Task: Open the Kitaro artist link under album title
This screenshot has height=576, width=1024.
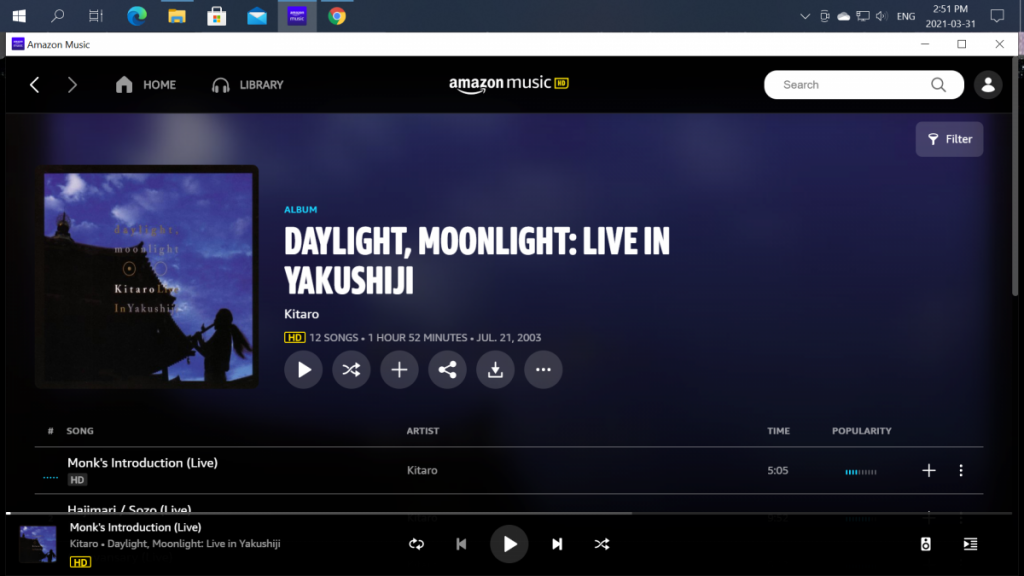Action: [302, 314]
